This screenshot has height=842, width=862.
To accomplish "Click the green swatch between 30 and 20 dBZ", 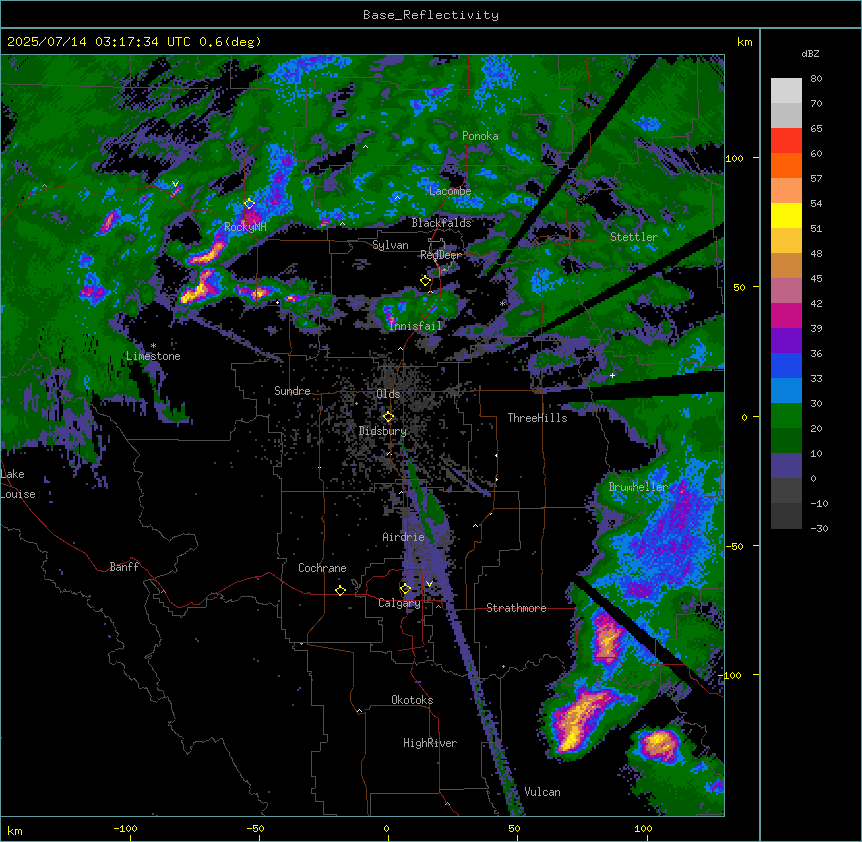I will coord(786,416).
